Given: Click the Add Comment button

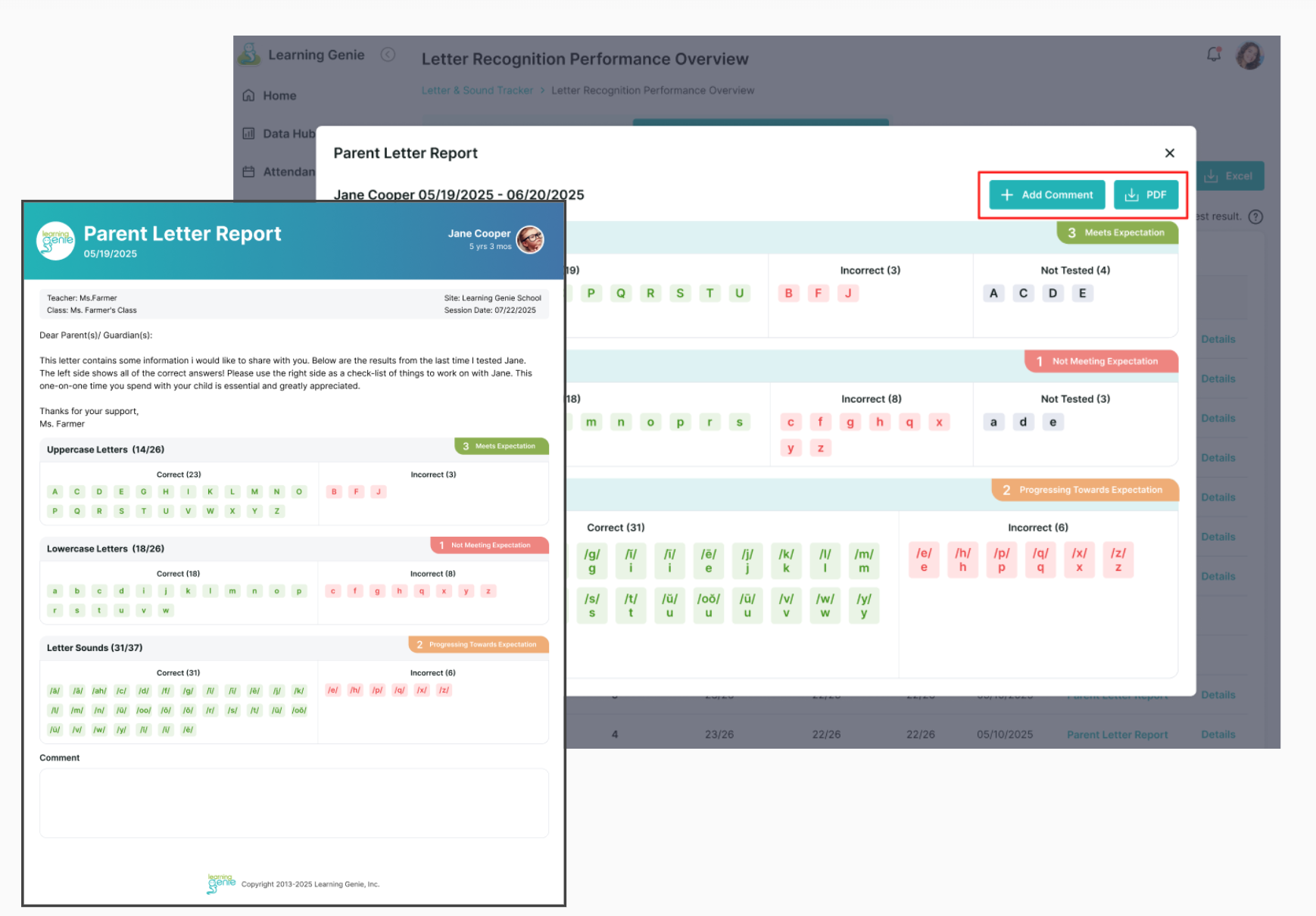Looking at the screenshot, I should click(1047, 195).
